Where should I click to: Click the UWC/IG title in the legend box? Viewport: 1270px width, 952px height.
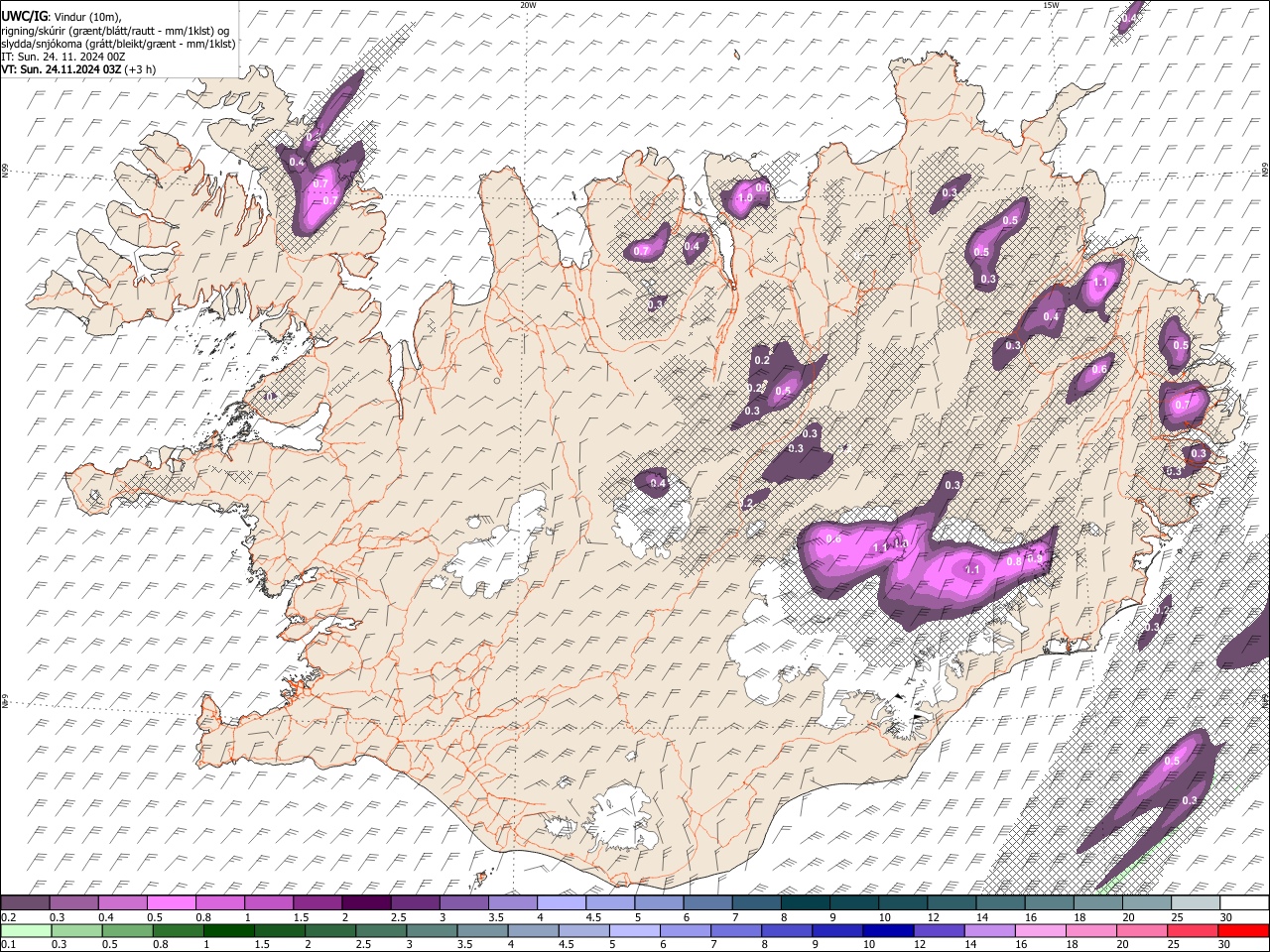(23, 16)
